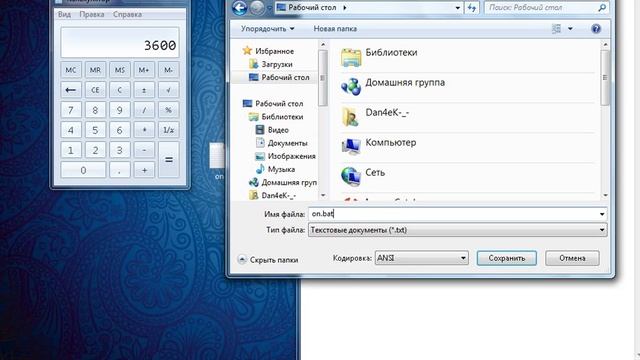Click calculator MS memory store button
The width and height of the screenshot is (640, 360).
click(x=120, y=70)
